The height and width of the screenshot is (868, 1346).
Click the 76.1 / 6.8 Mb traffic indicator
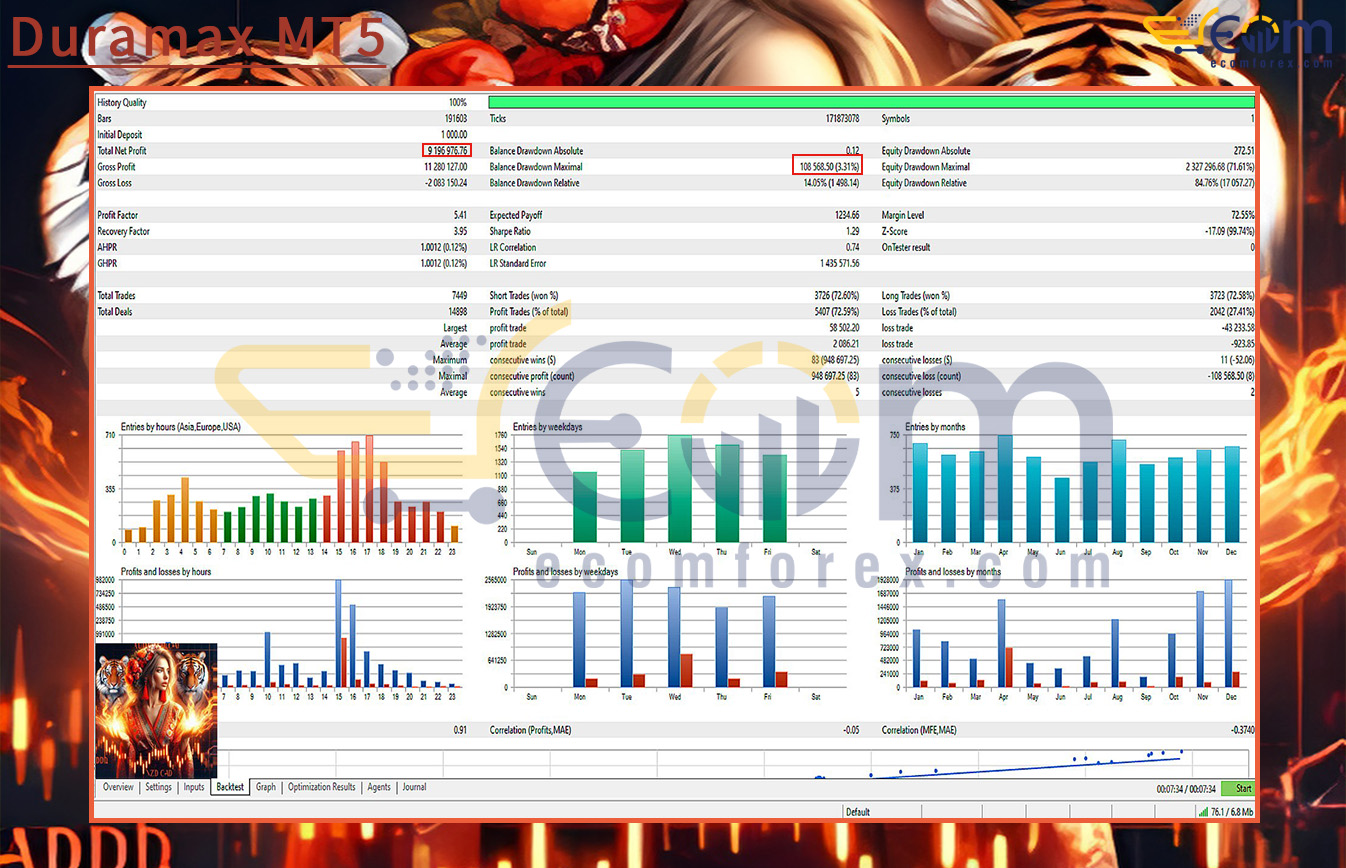point(1230,812)
